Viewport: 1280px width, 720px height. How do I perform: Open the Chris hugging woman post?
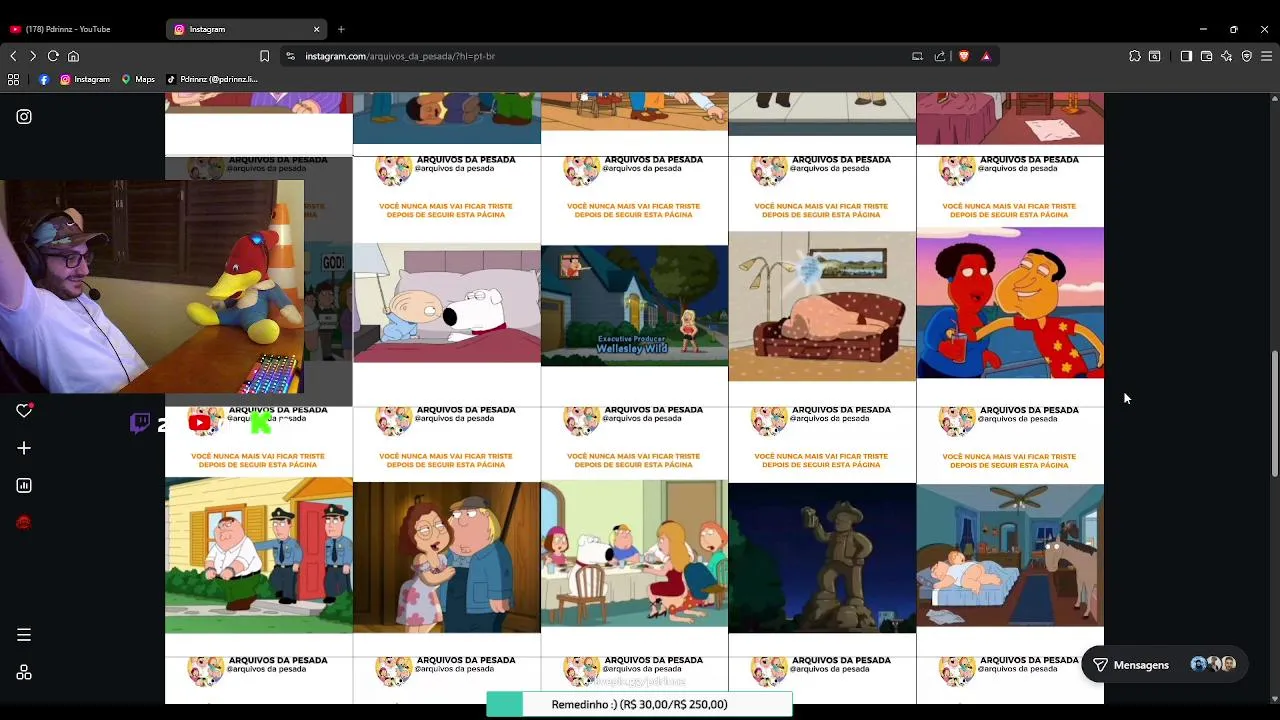click(447, 531)
